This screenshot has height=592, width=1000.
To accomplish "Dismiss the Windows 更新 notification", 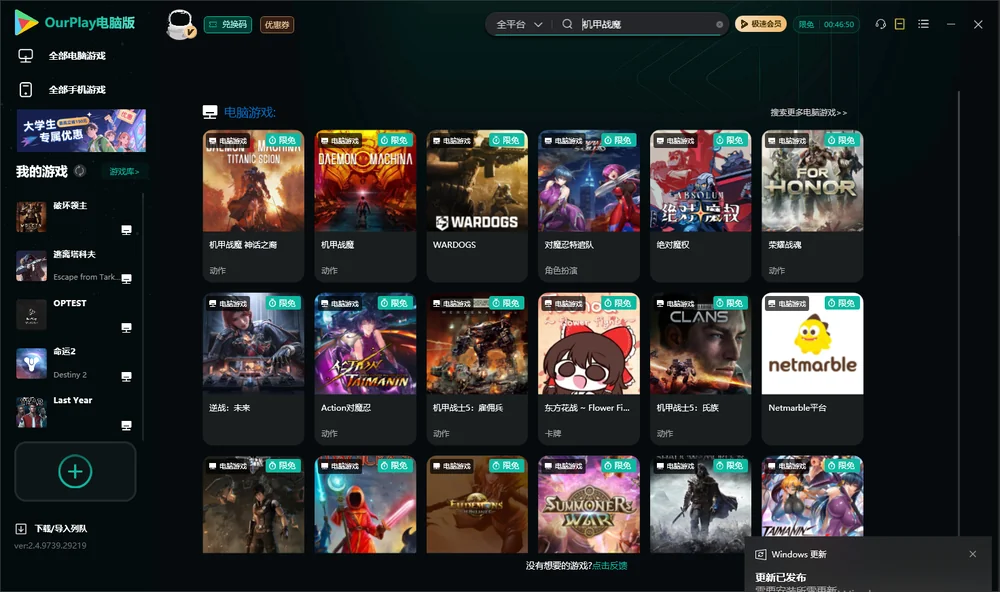I will (x=973, y=554).
